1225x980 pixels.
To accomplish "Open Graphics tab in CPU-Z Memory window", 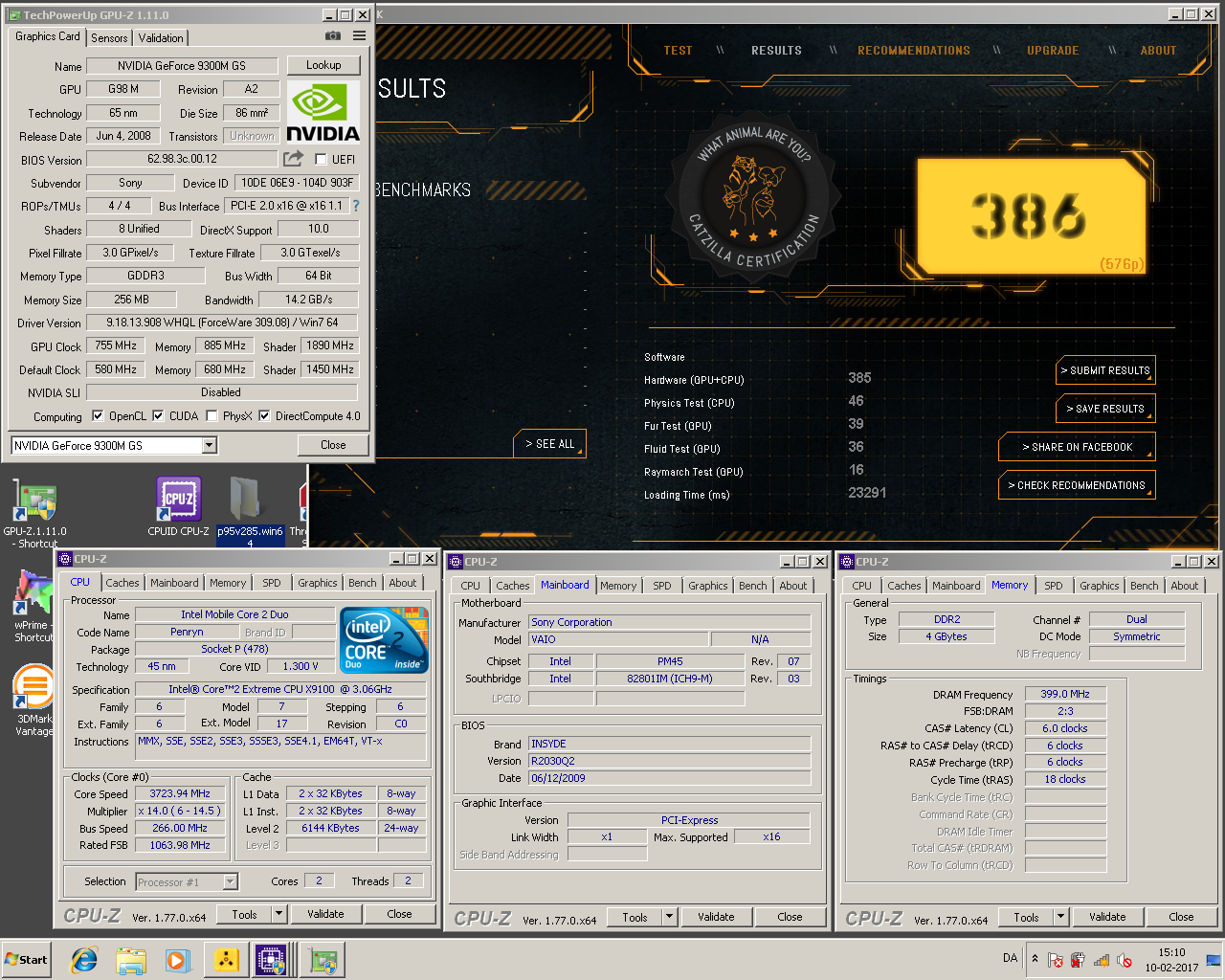I will coord(1100,586).
